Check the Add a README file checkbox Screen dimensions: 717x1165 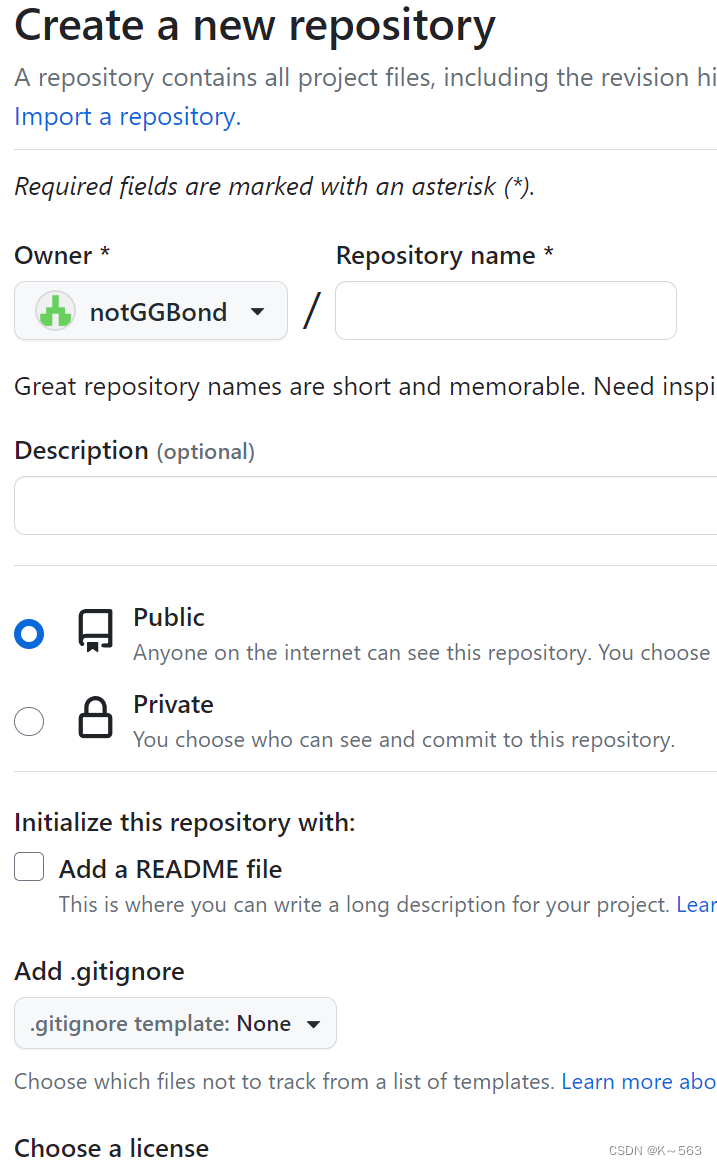point(29,866)
